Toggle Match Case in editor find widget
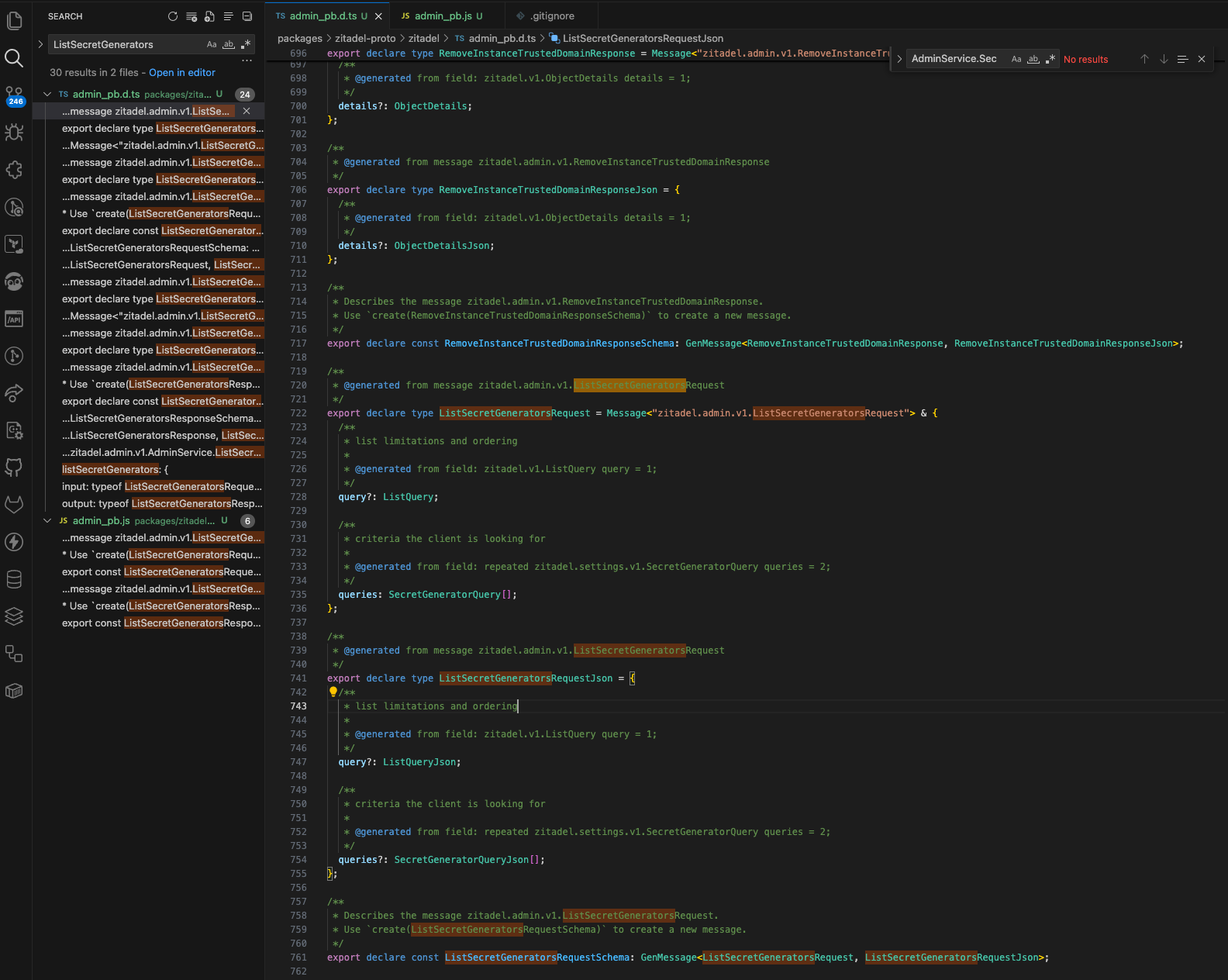The width and height of the screenshot is (1228, 980). click(1016, 59)
